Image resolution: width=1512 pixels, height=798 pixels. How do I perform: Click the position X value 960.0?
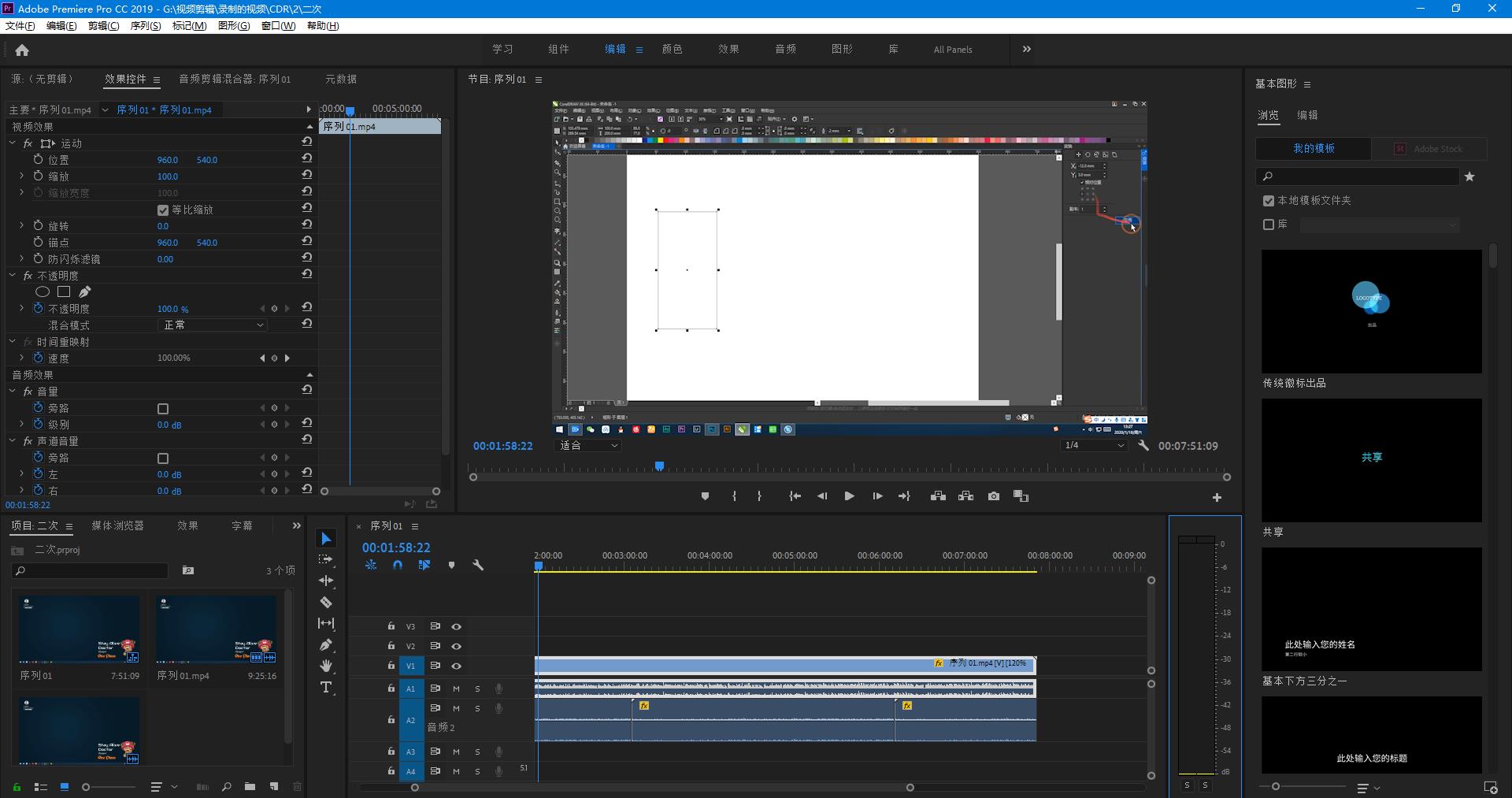pyautogui.click(x=168, y=160)
